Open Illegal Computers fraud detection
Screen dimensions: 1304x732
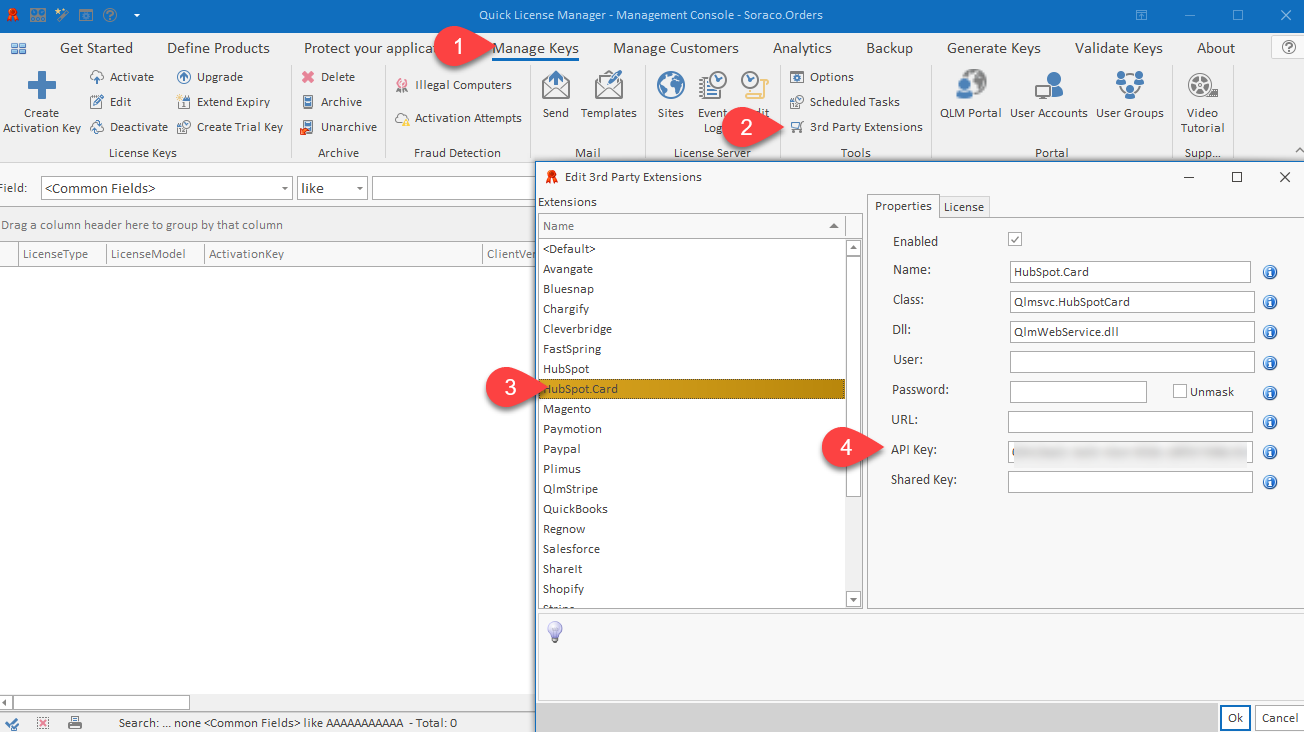453,85
